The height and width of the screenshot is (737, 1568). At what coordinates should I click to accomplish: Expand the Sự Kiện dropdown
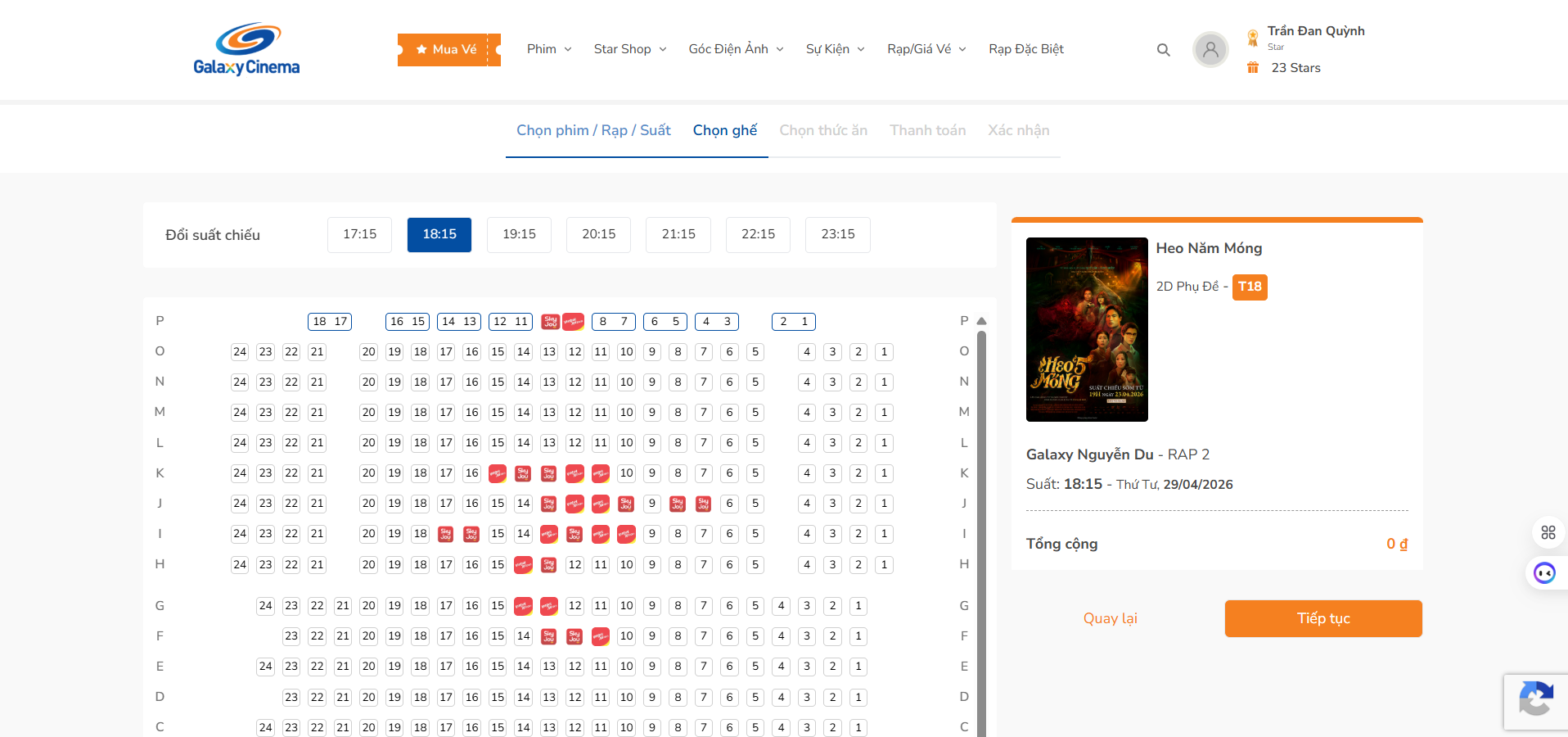[836, 49]
